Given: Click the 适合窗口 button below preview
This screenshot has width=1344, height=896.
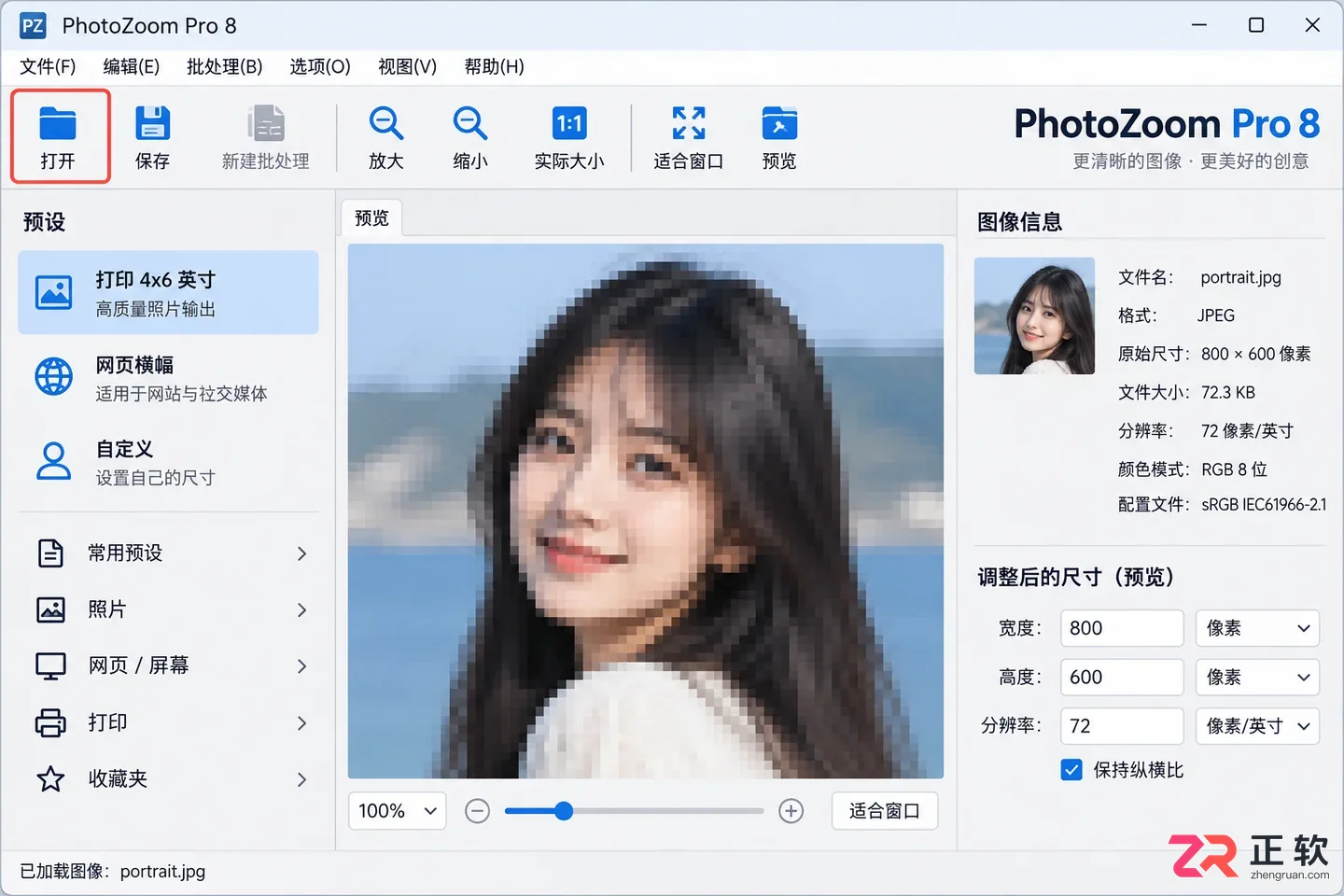Looking at the screenshot, I should 885,811.
